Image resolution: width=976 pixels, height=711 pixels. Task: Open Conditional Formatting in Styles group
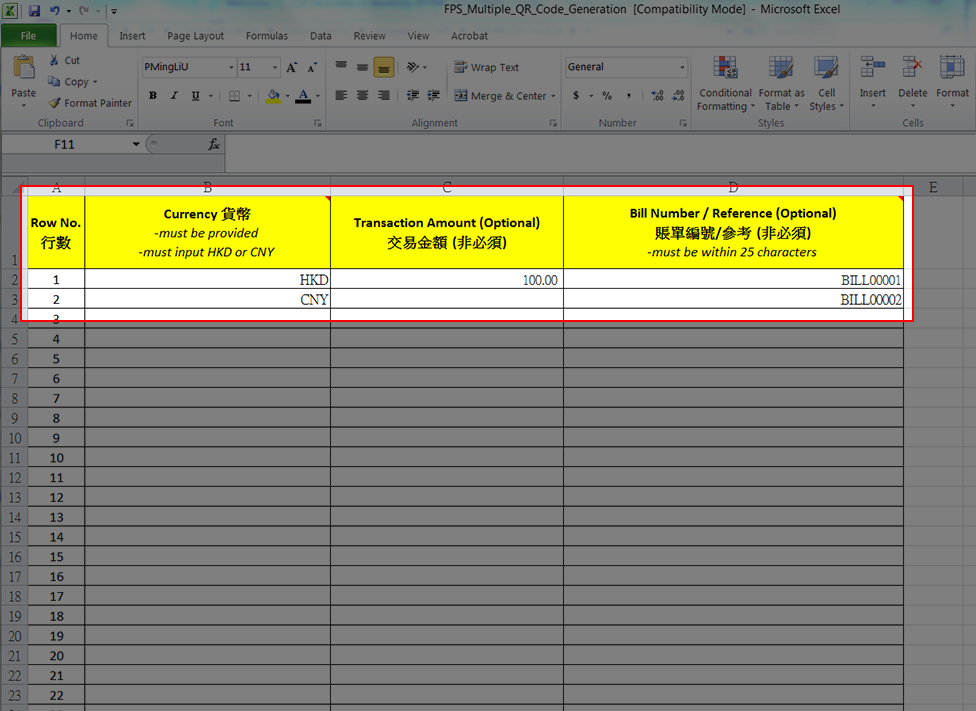[x=725, y=84]
